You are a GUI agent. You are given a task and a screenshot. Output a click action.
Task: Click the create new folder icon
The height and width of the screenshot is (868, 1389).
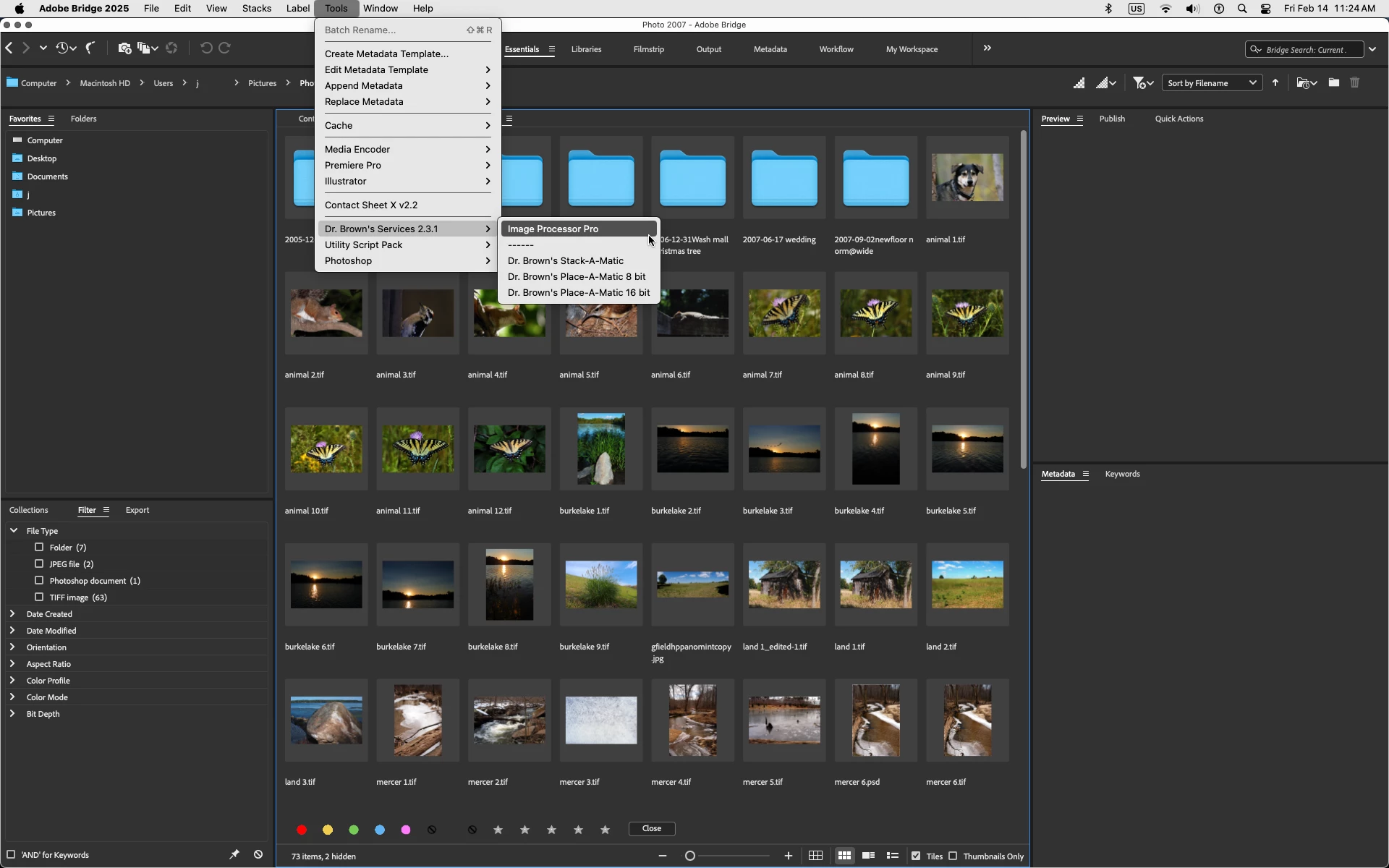1333,82
